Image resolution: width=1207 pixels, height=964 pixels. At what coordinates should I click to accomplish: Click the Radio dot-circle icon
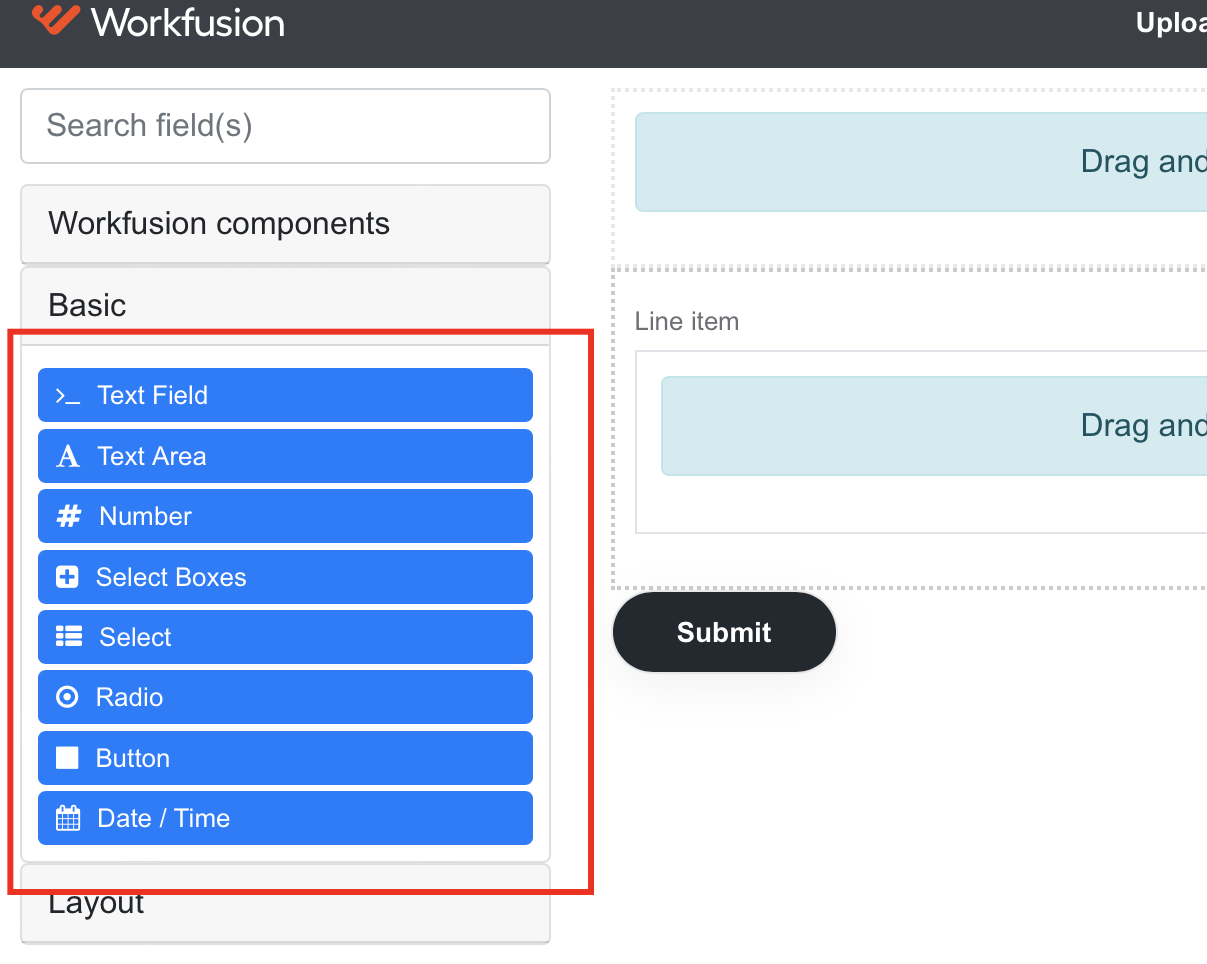click(67, 697)
